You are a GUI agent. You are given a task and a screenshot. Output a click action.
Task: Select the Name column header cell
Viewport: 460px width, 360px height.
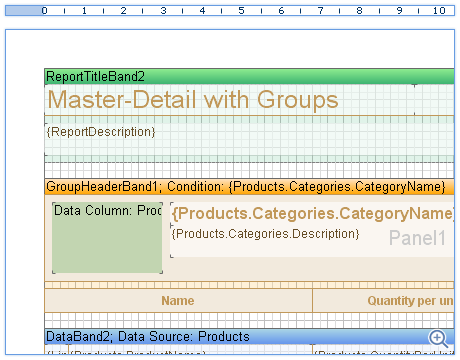[178, 301]
